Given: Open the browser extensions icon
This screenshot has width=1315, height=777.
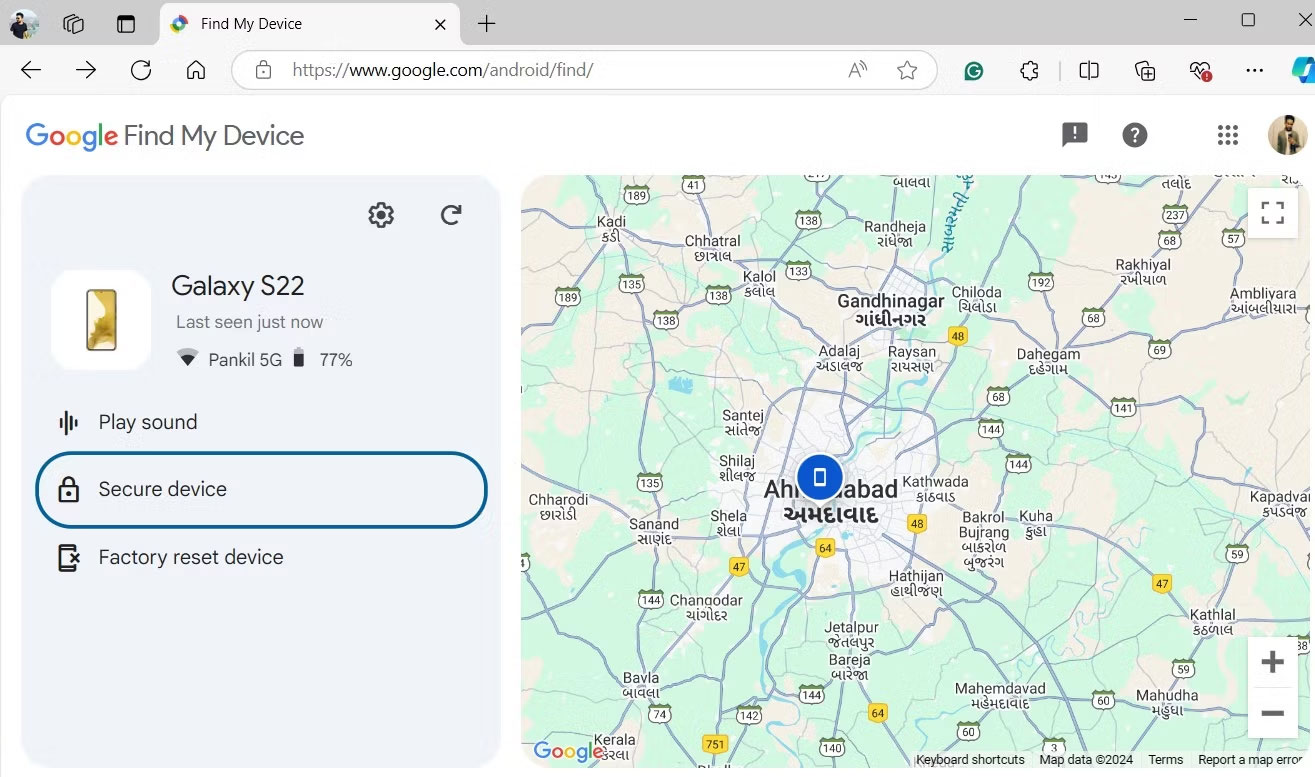Looking at the screenshot, I should click(1029, 70).
